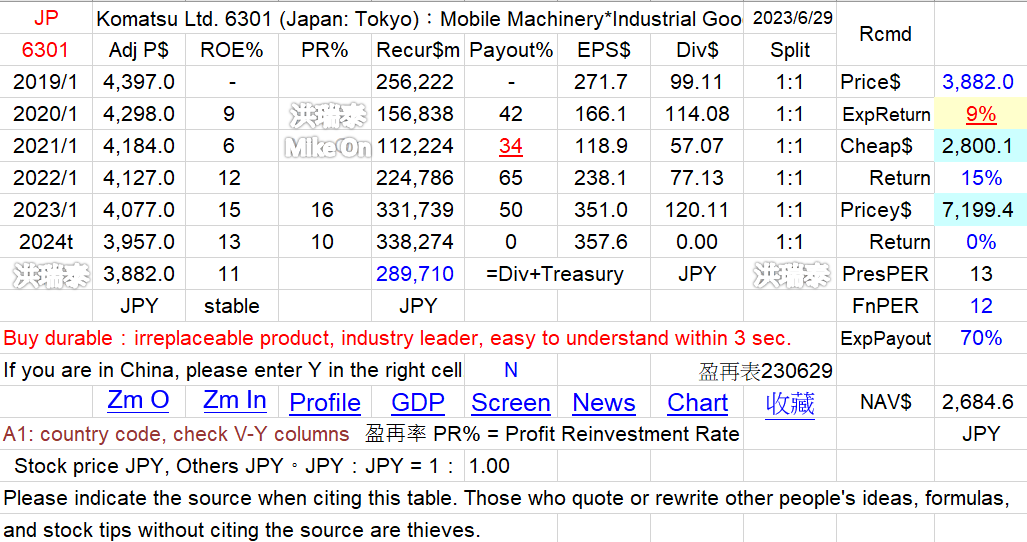Click the FnPER value 12
This screenshot has width=1027, height=542.
(980, 306)
